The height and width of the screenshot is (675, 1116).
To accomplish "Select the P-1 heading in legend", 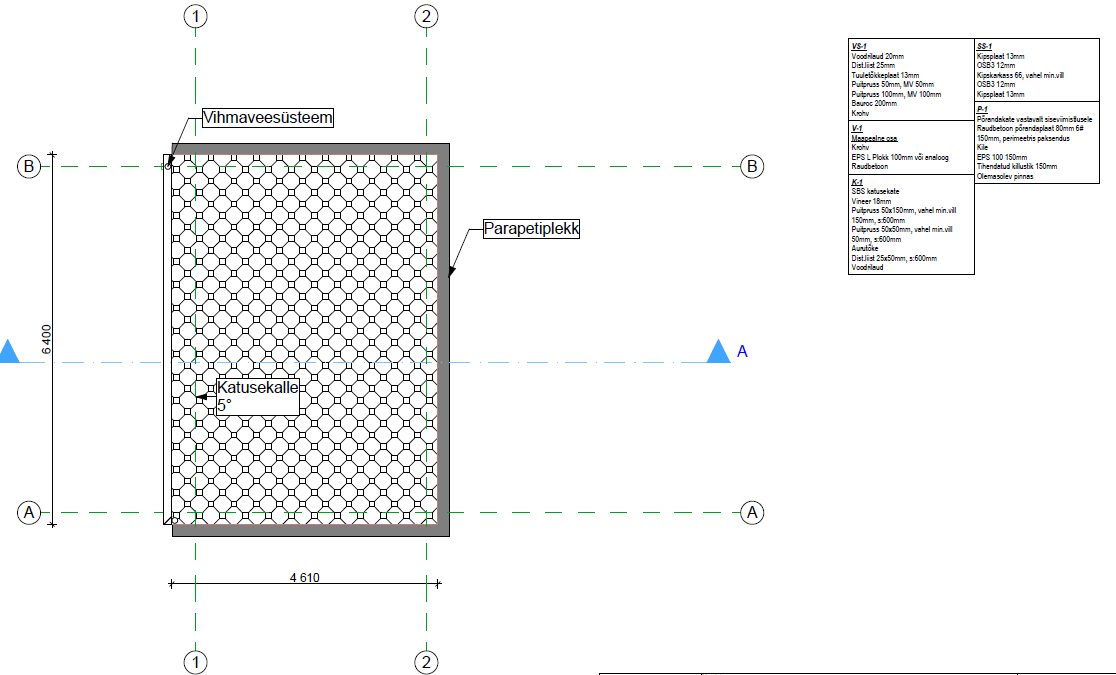I will (x=983, y=109).
